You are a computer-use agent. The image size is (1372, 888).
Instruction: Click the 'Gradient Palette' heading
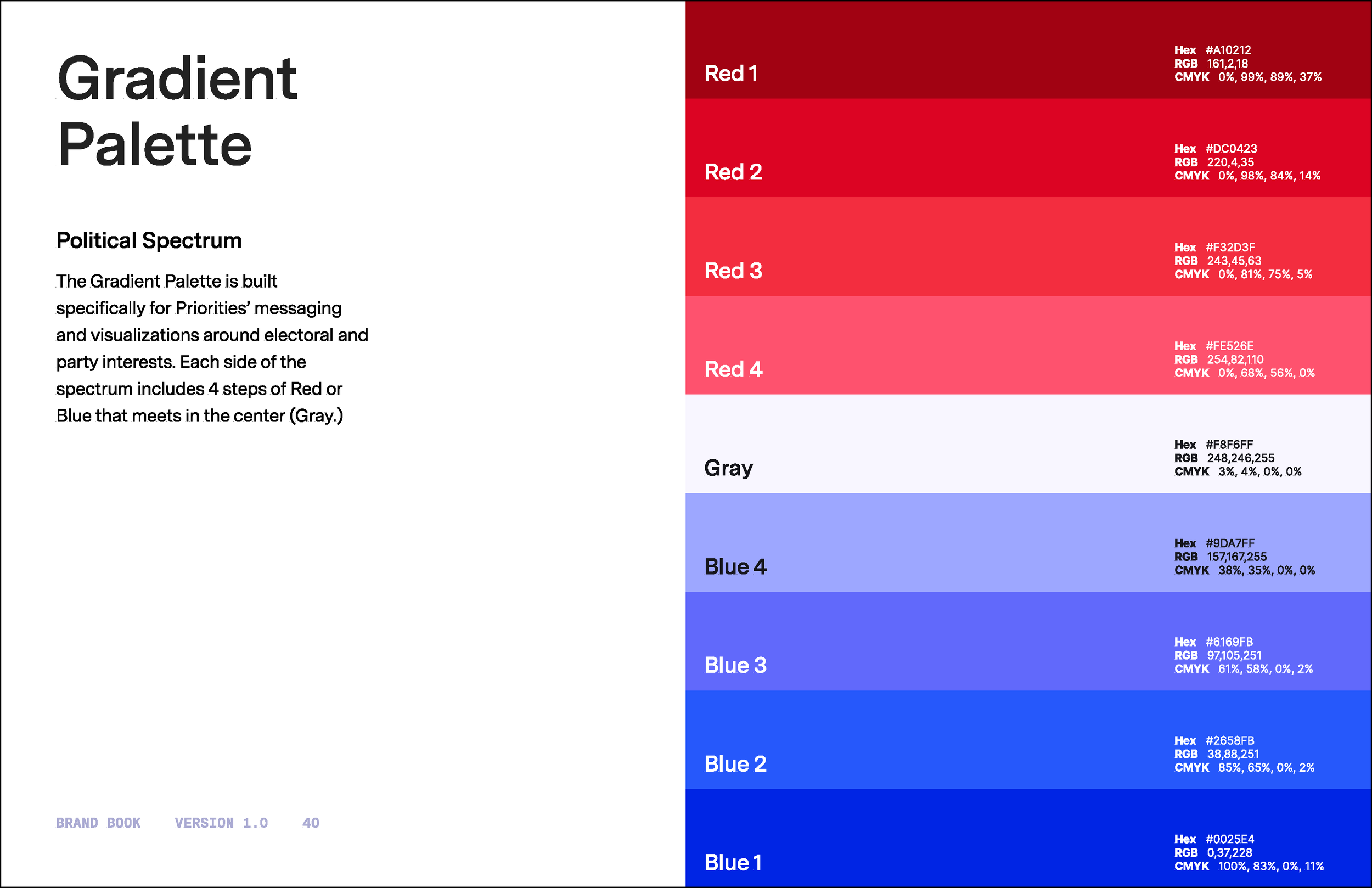[x=178, y=110]
